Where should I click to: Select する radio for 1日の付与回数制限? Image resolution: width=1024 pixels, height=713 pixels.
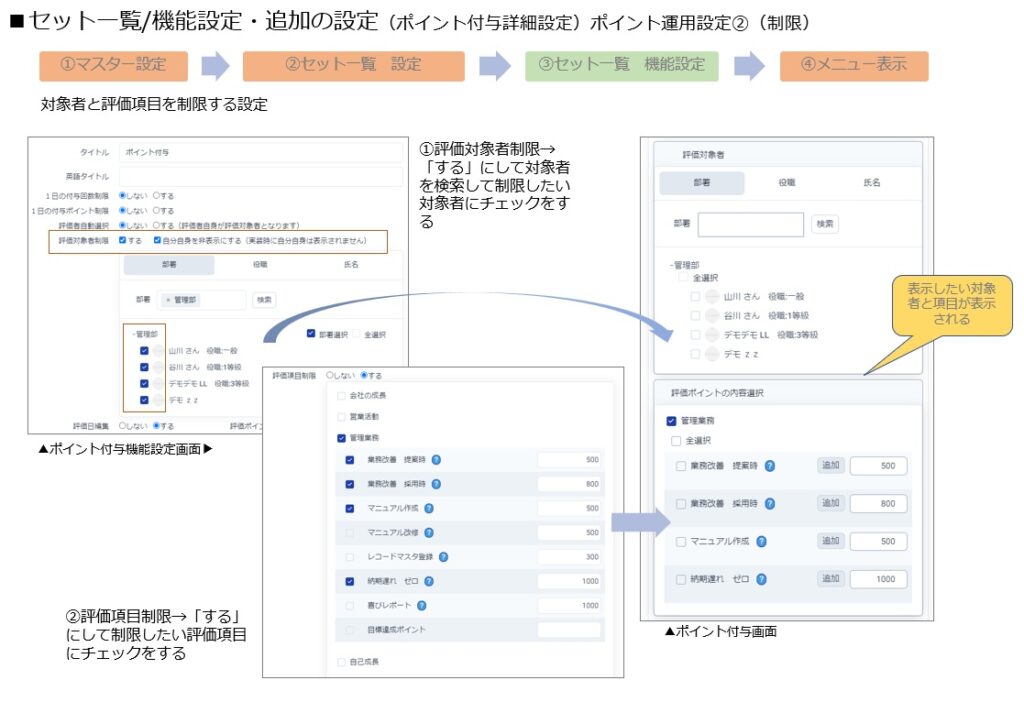point(154,196)
